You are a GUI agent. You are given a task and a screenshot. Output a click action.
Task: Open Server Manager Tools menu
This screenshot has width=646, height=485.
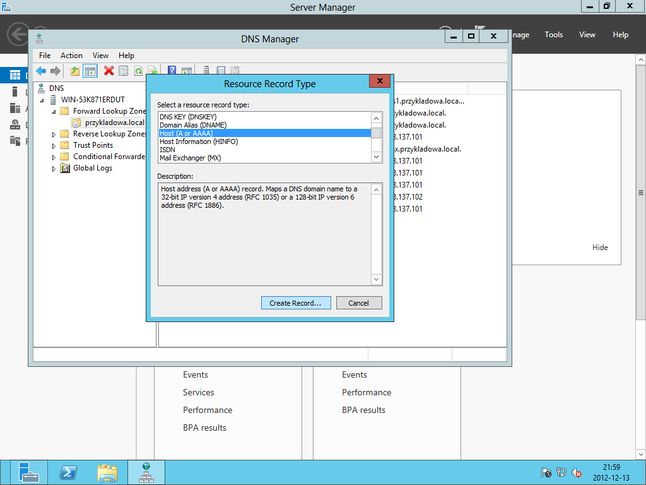[x=553, y=35]
